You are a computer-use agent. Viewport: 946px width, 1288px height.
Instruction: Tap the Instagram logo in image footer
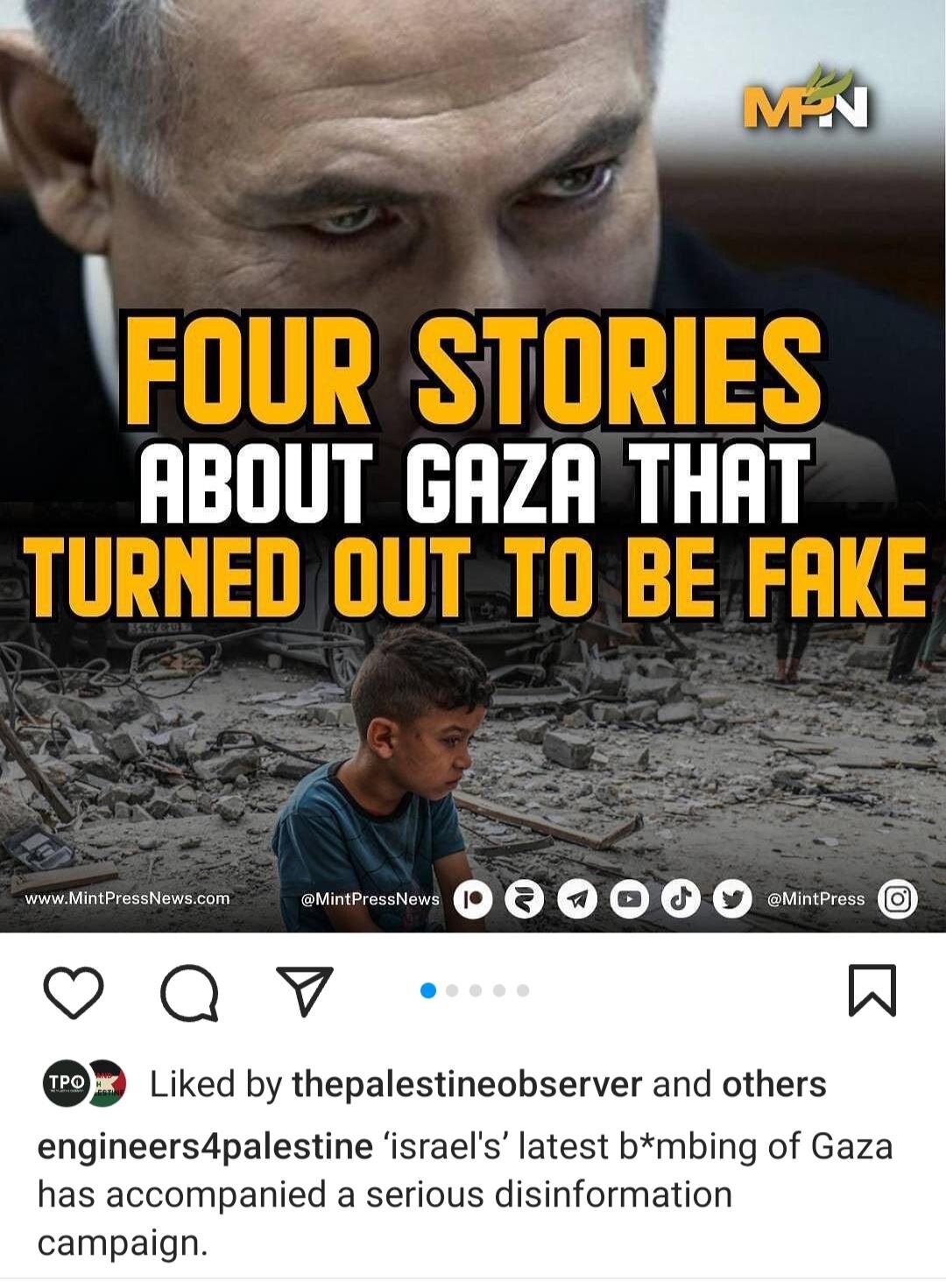click(897, 899)
